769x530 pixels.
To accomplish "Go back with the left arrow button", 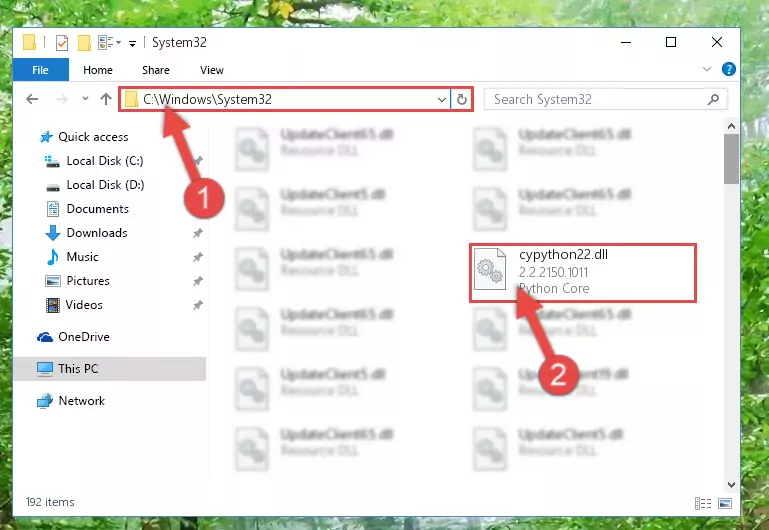I will point(32,100).
